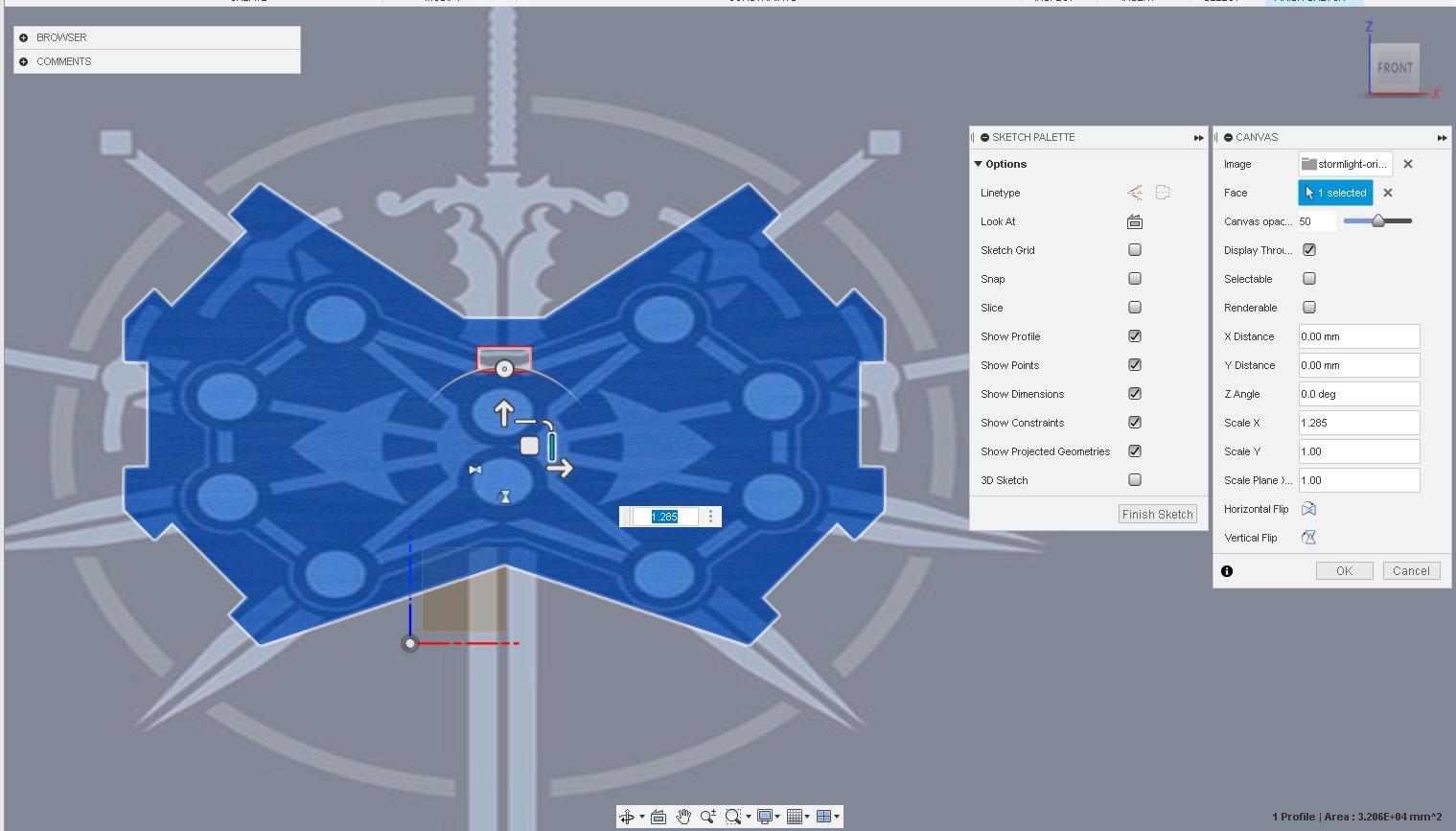1456x831 pixels.
Task: Click the Look At icon in Sketch Palette
Action: pos(1135,221)
